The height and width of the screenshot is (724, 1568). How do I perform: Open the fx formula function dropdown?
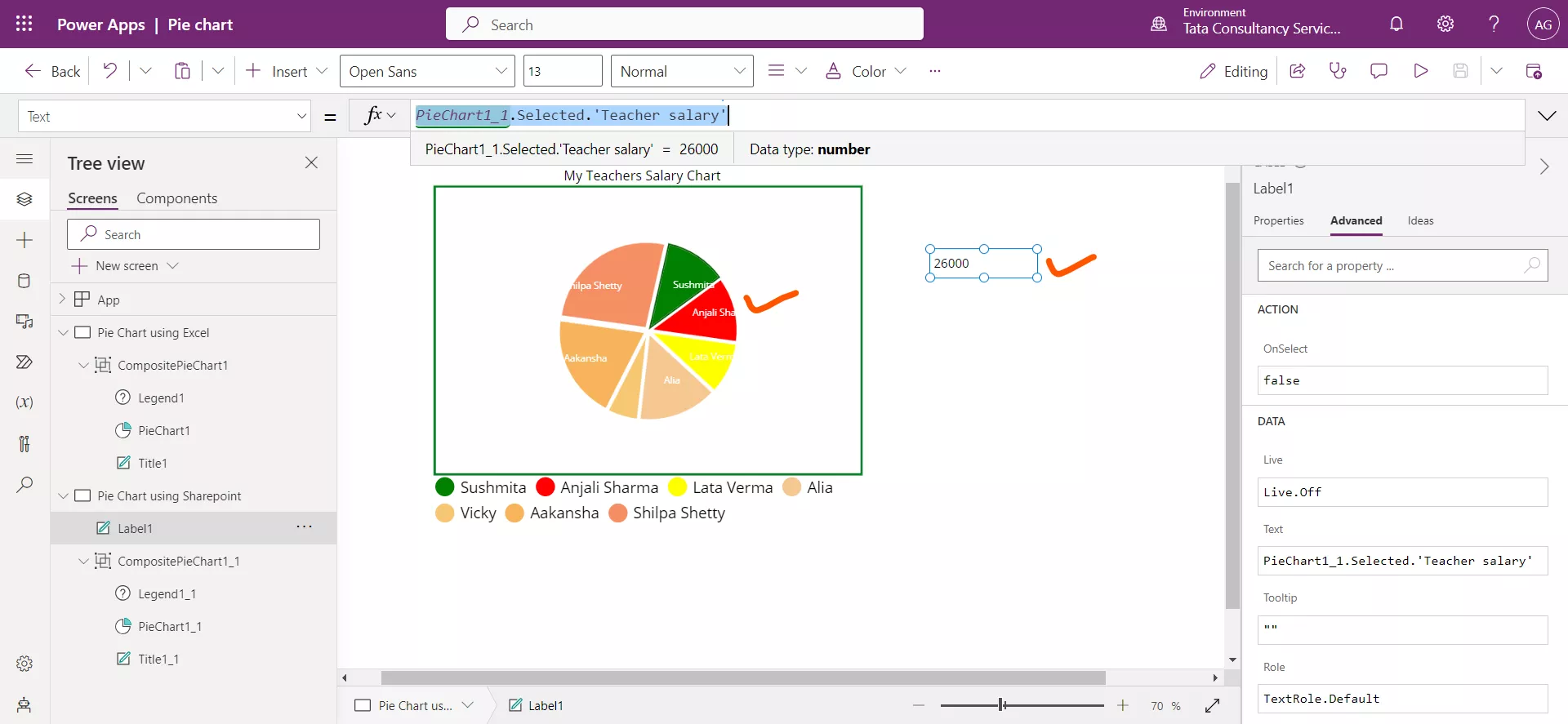point(380,115)
